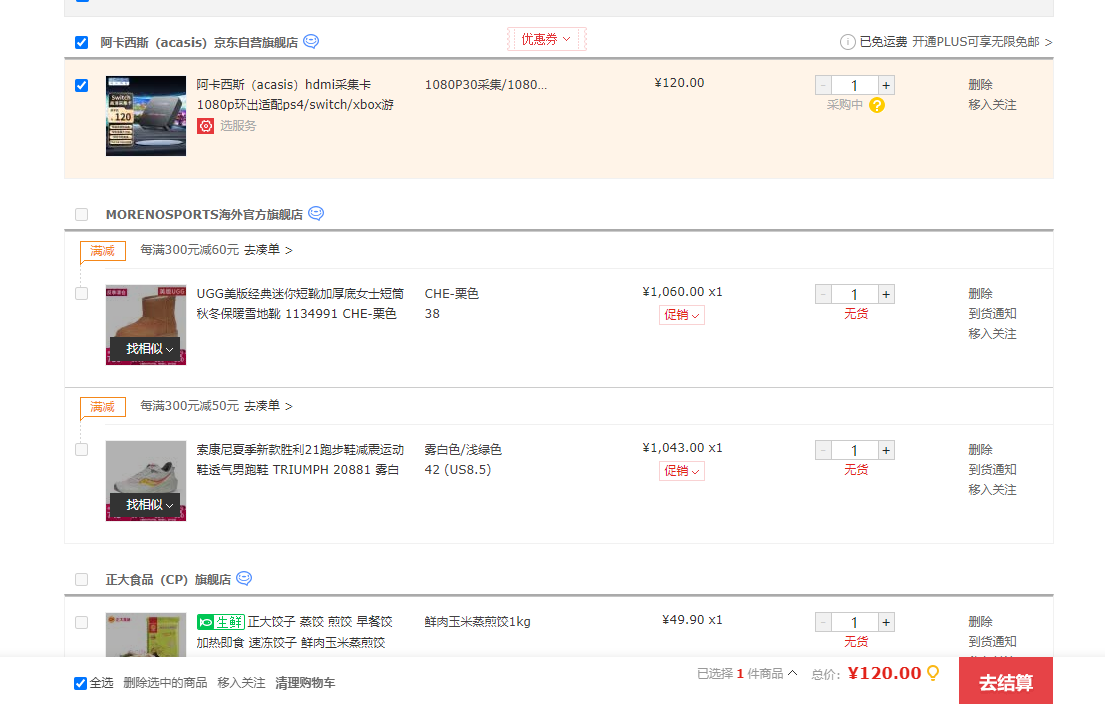Click the yellow question mark under 采购中
Screen dimensions: 1105x704
[x=877, y=105]
